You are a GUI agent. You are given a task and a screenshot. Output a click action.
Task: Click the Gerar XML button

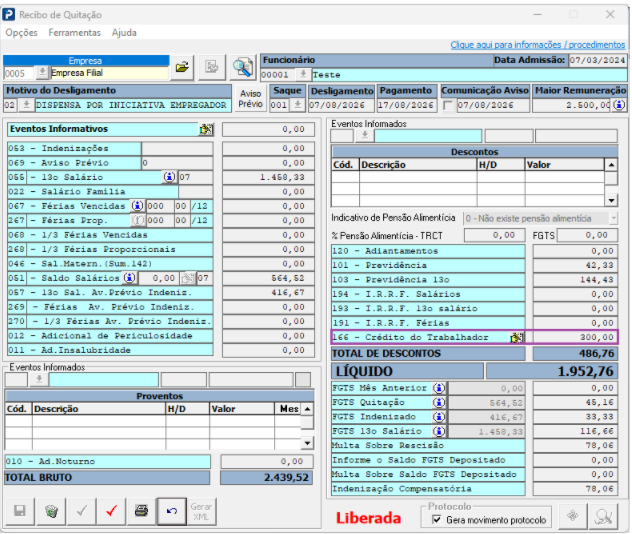tap(201, 511)
